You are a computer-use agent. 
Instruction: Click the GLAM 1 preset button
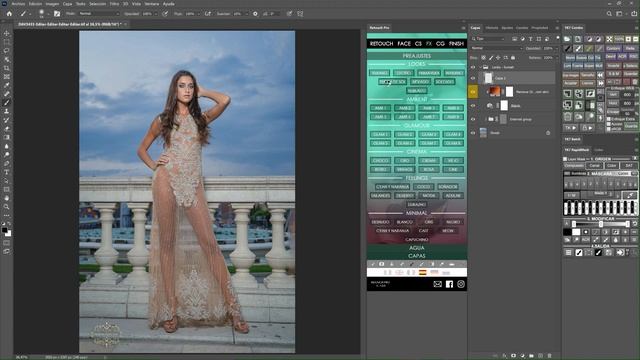coord(380,134)
